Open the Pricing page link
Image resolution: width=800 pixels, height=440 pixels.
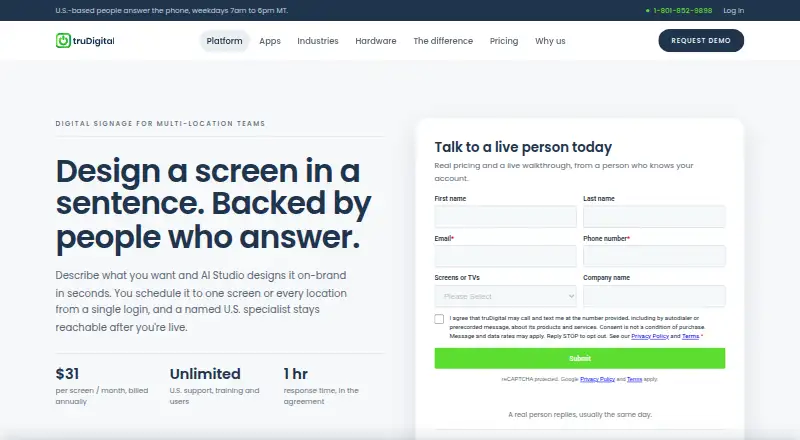[x=504, y=41]
